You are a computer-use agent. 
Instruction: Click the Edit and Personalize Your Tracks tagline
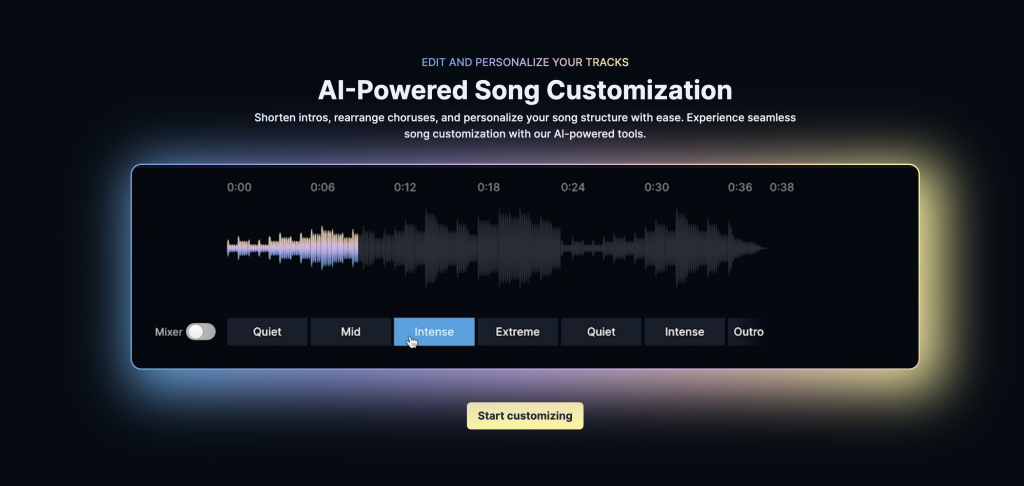point(525,63)
